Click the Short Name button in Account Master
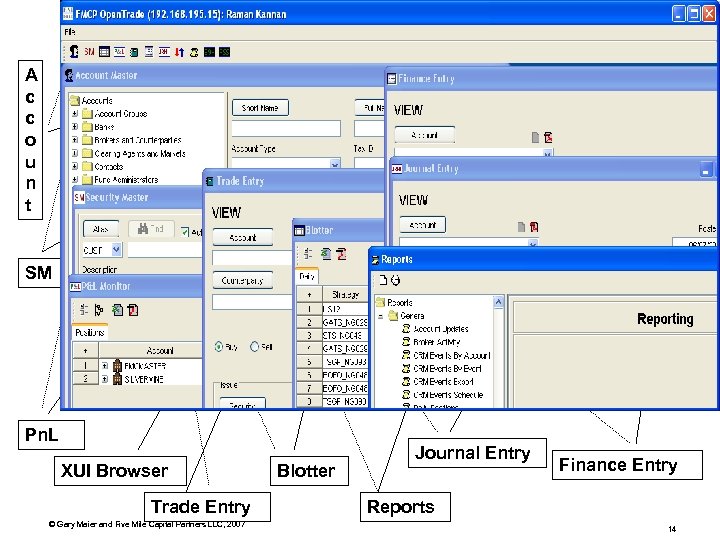 [x=260, y=108]
